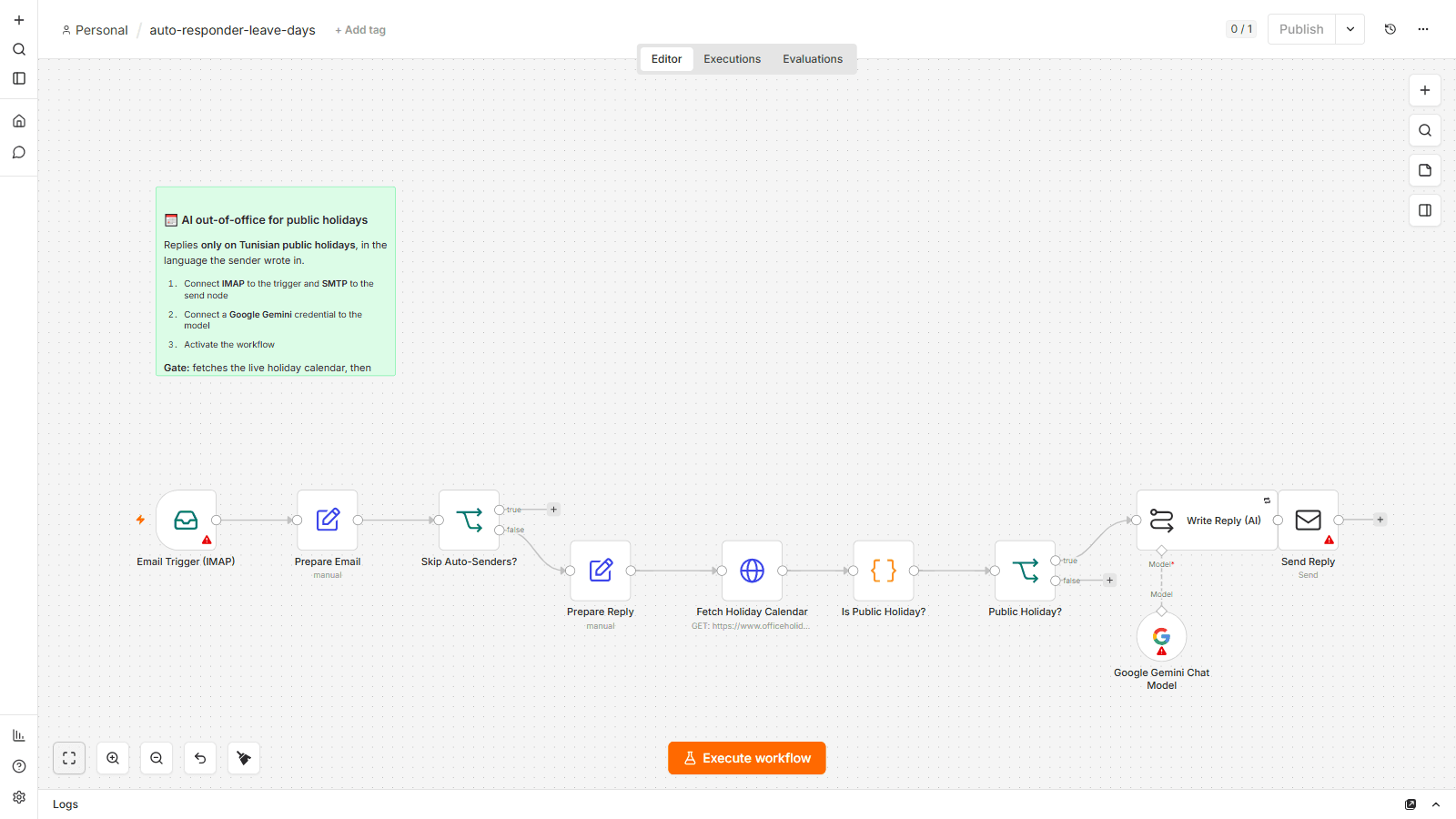
Task: Add node after Send Reply output
Action: click(1380, 520)
